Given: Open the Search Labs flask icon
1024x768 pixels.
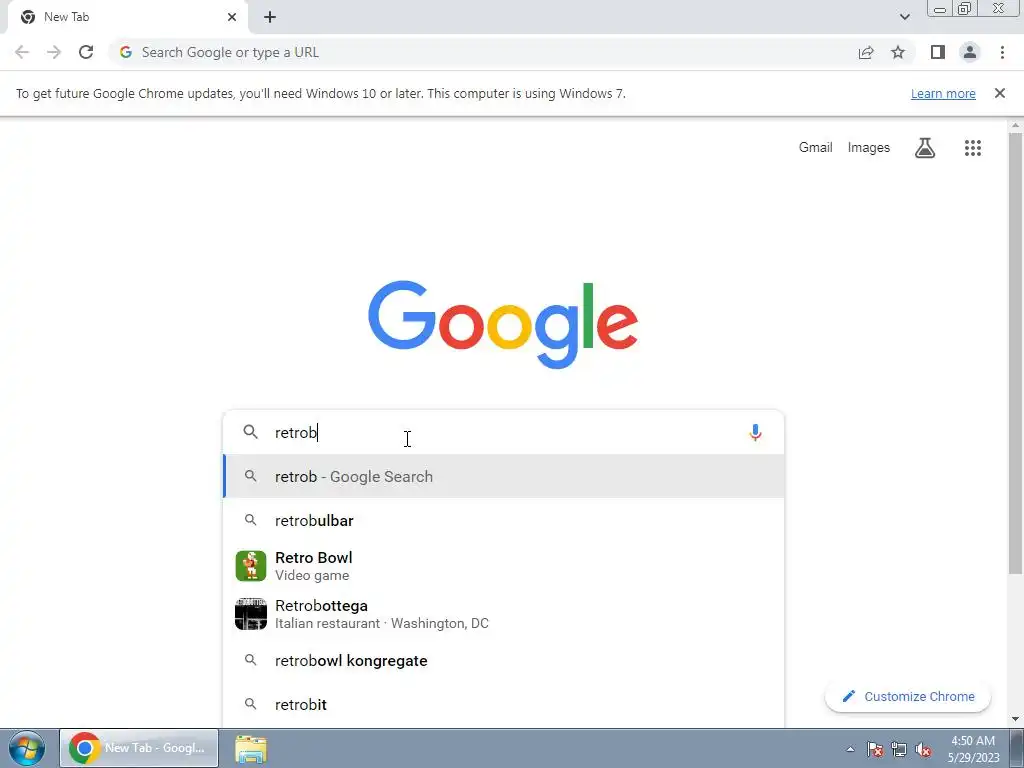Looking at the screenshot, I should [x=925, y=148].
